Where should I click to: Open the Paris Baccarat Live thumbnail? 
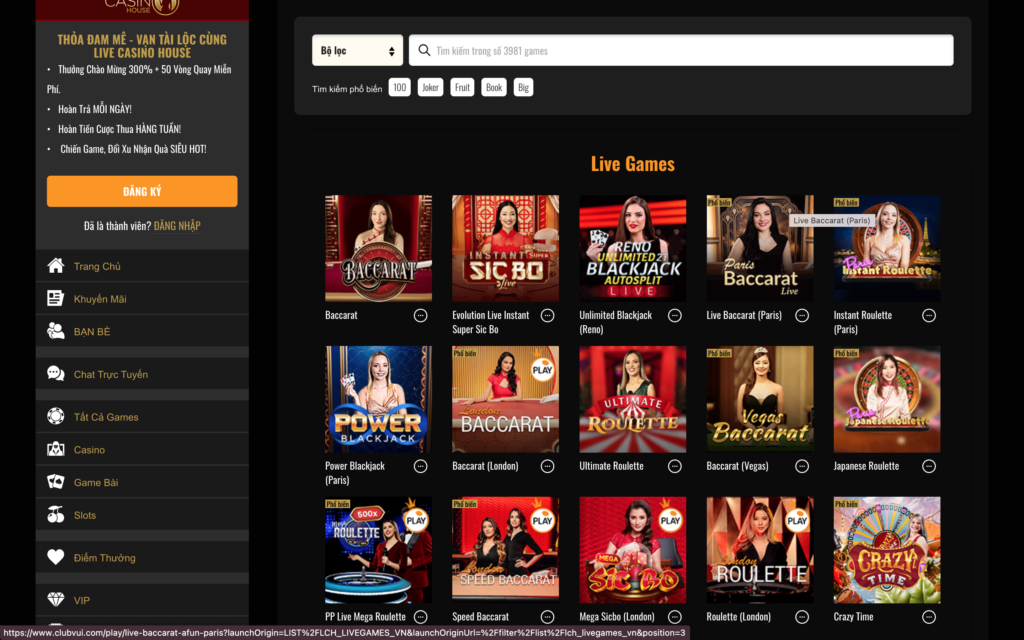click(760, 248)
